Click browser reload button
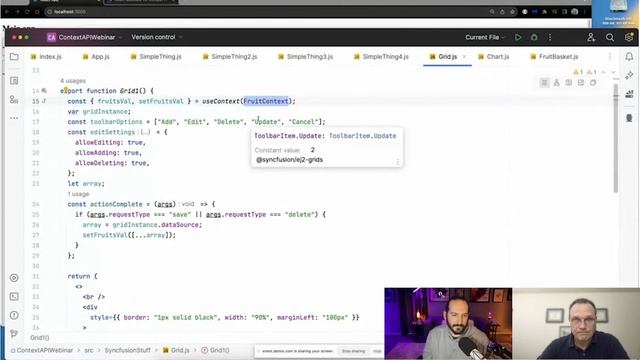This screenshot has height=360, width=640. pyautogui.click(x=27, y=12)
